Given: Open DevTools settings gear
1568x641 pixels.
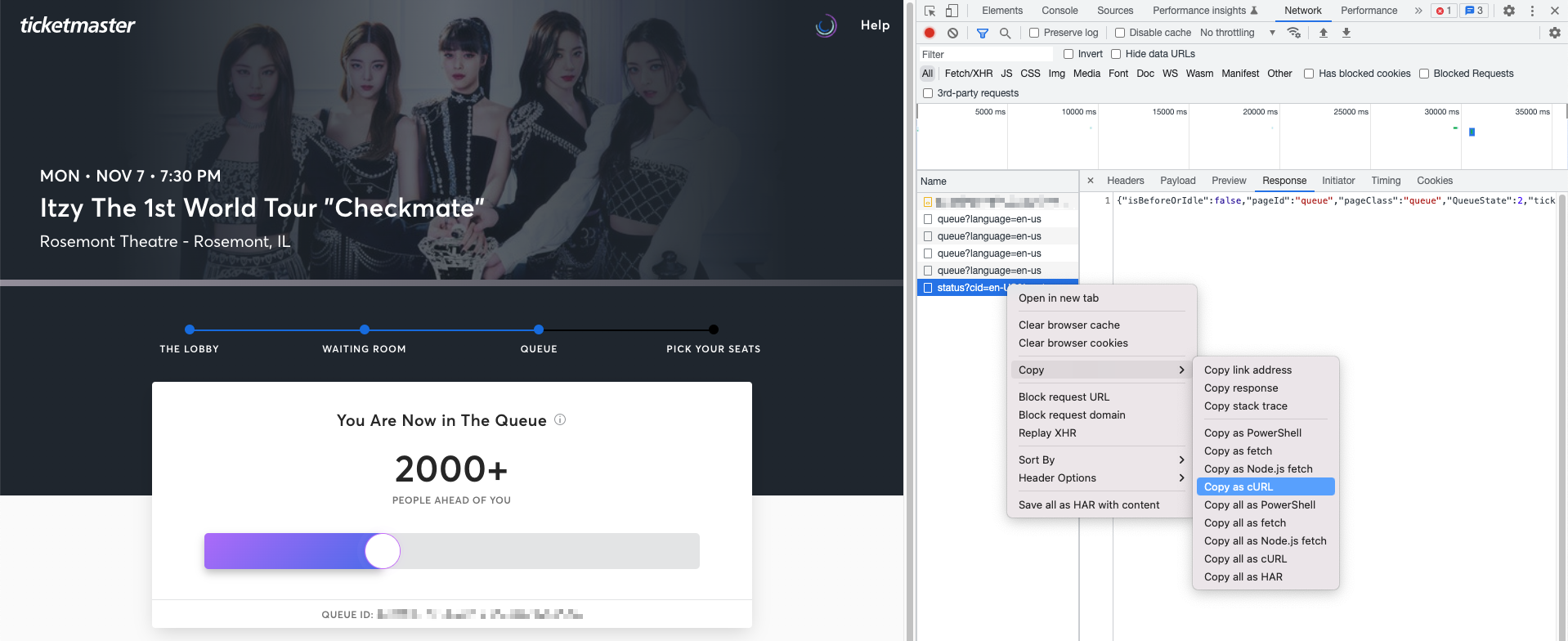Looking at the screenshot, I should coord(1509,11).
